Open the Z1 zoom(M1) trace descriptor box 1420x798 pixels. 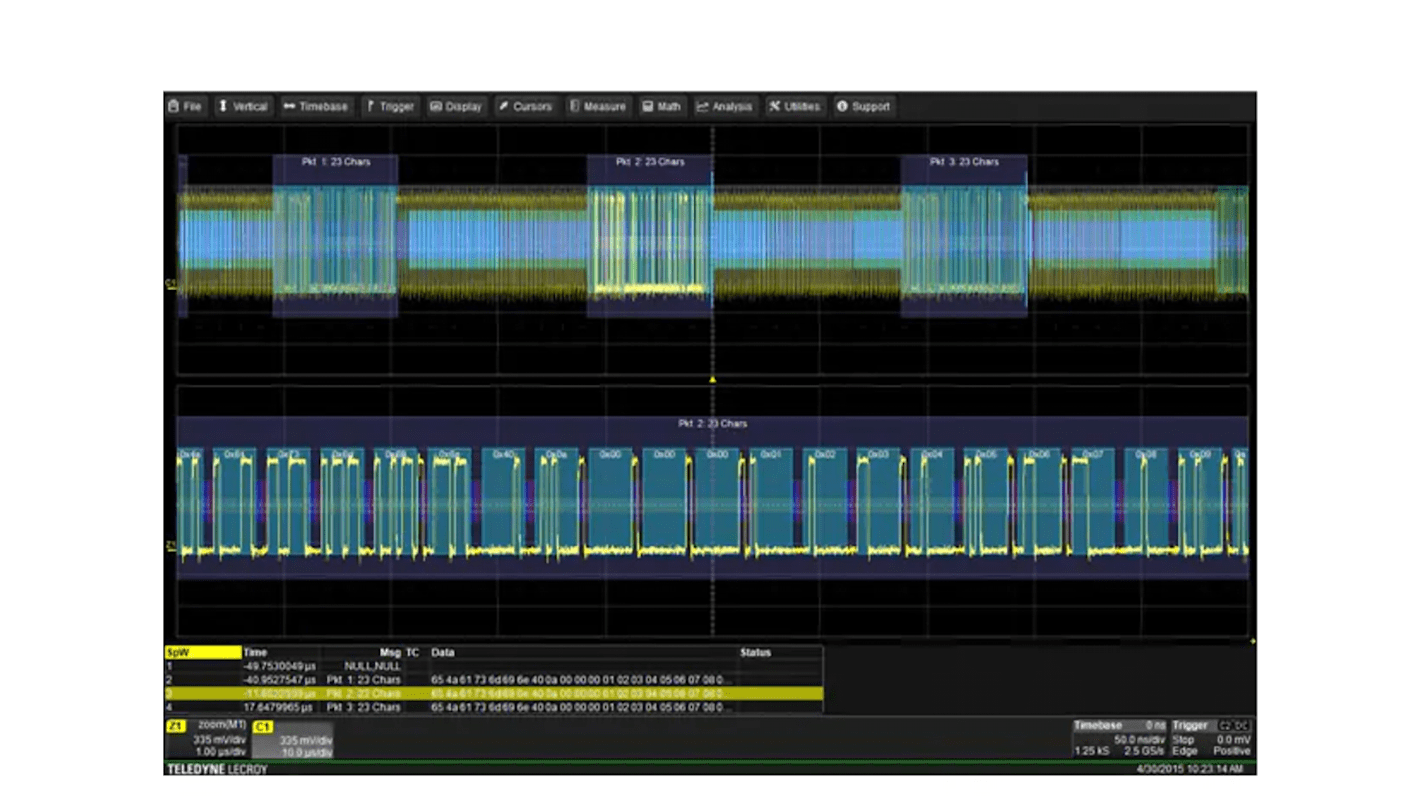(x=207, y=738)
